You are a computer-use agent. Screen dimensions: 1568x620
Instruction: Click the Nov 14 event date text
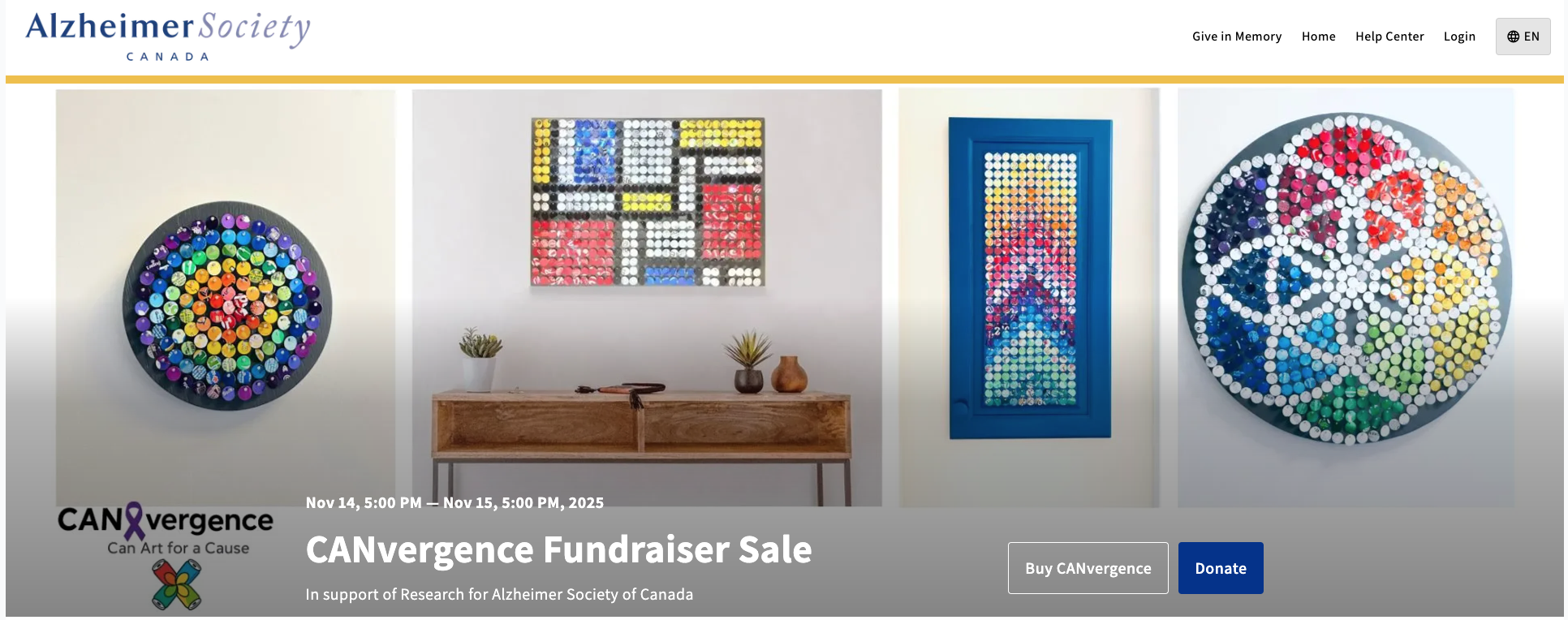click(454, 503)
